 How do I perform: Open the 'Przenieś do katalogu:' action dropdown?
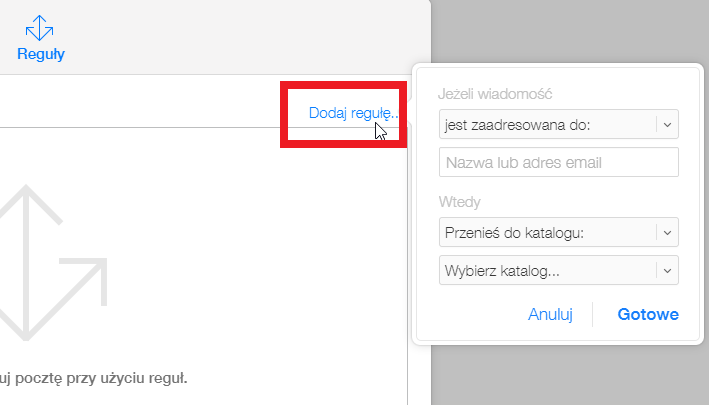tap(558, 232)
